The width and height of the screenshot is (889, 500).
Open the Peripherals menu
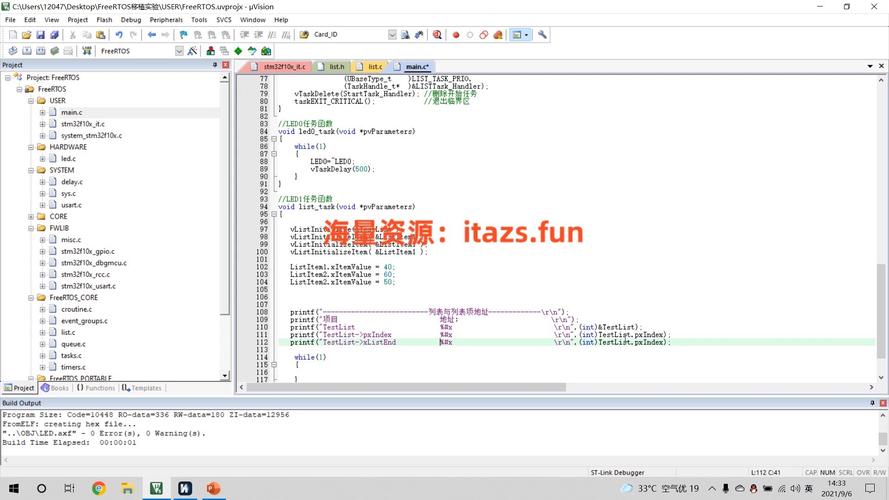(x=166, y=19)
